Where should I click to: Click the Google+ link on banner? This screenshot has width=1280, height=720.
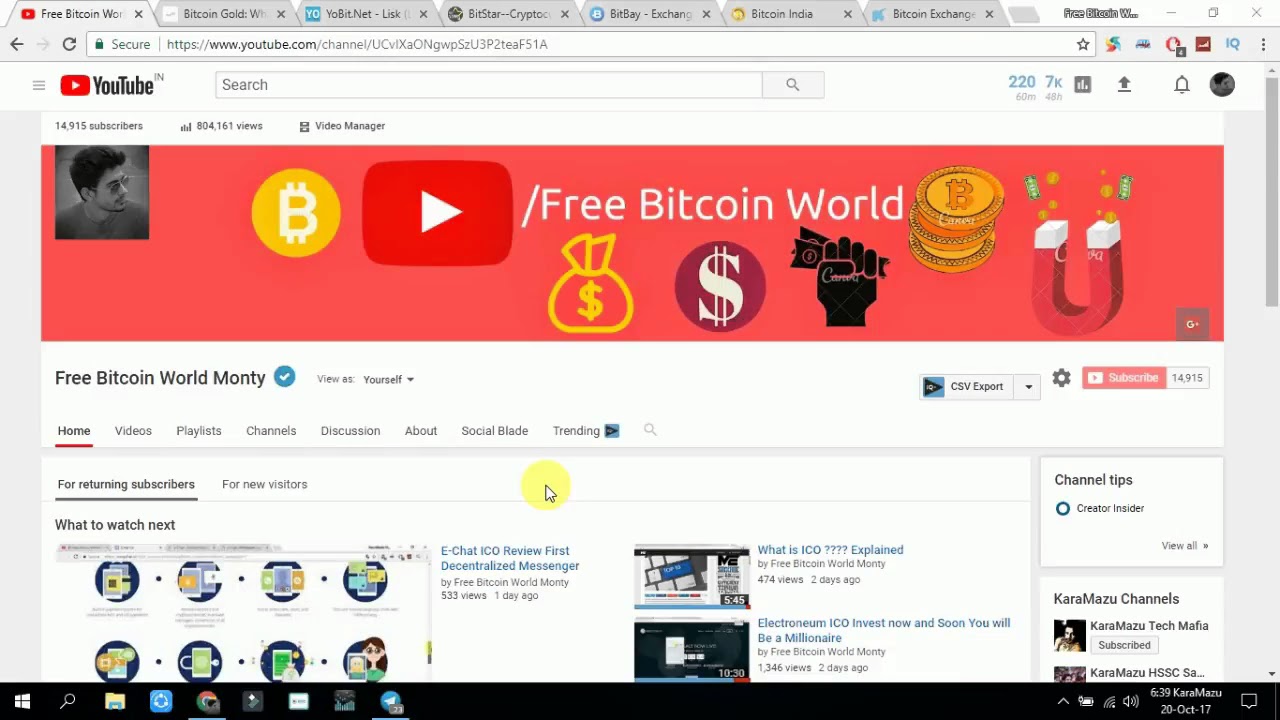point(1192,324)
